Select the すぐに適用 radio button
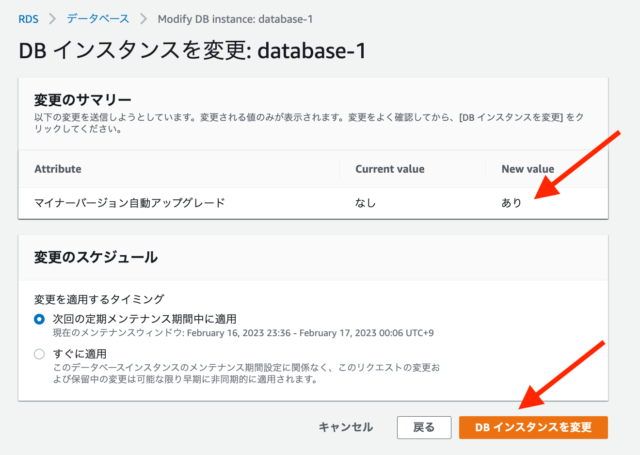The width and height of the screenshot is (640, 455). coord(39,354)
